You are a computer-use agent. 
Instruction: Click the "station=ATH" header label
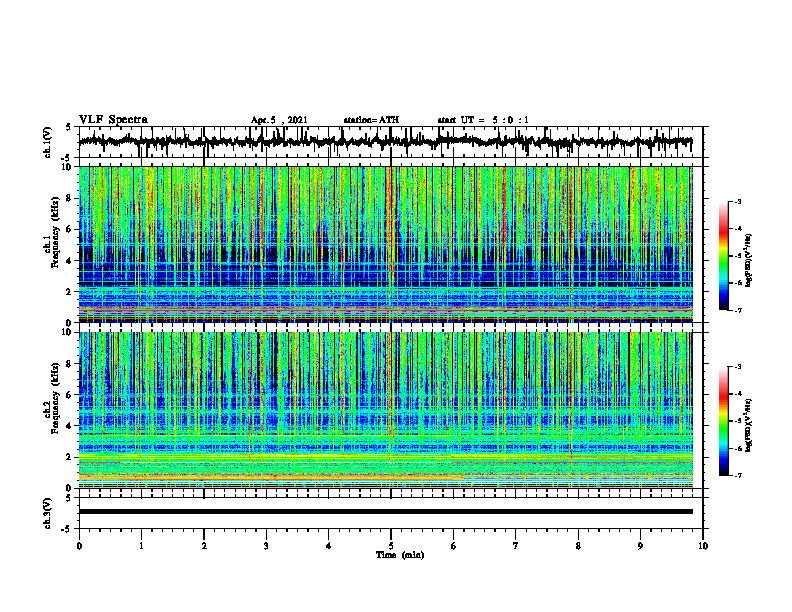(x=371, y=120)
